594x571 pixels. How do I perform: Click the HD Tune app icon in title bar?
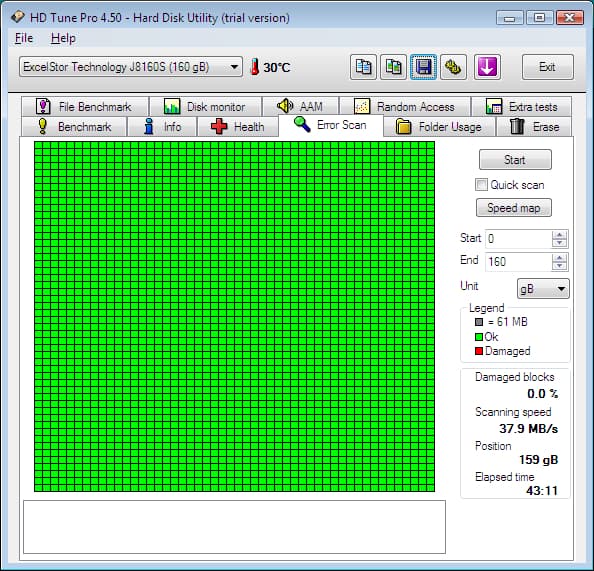coord(18,17)
